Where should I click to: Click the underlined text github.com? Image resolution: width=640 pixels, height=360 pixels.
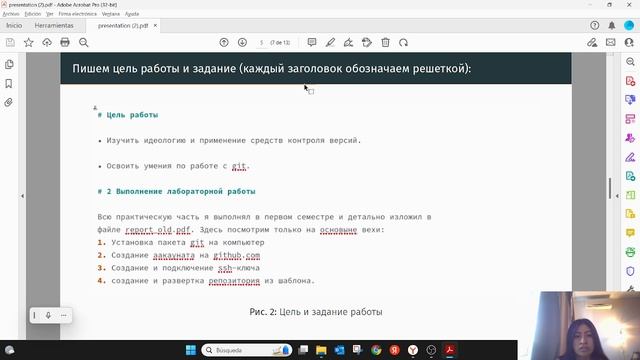(237, 256)
